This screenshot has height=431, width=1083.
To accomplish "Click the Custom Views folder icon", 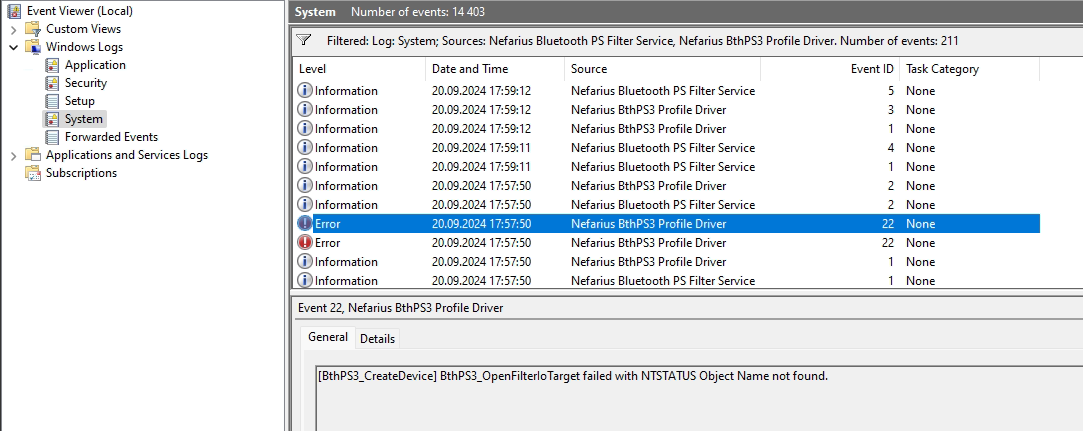I will [x=33, y=29].
